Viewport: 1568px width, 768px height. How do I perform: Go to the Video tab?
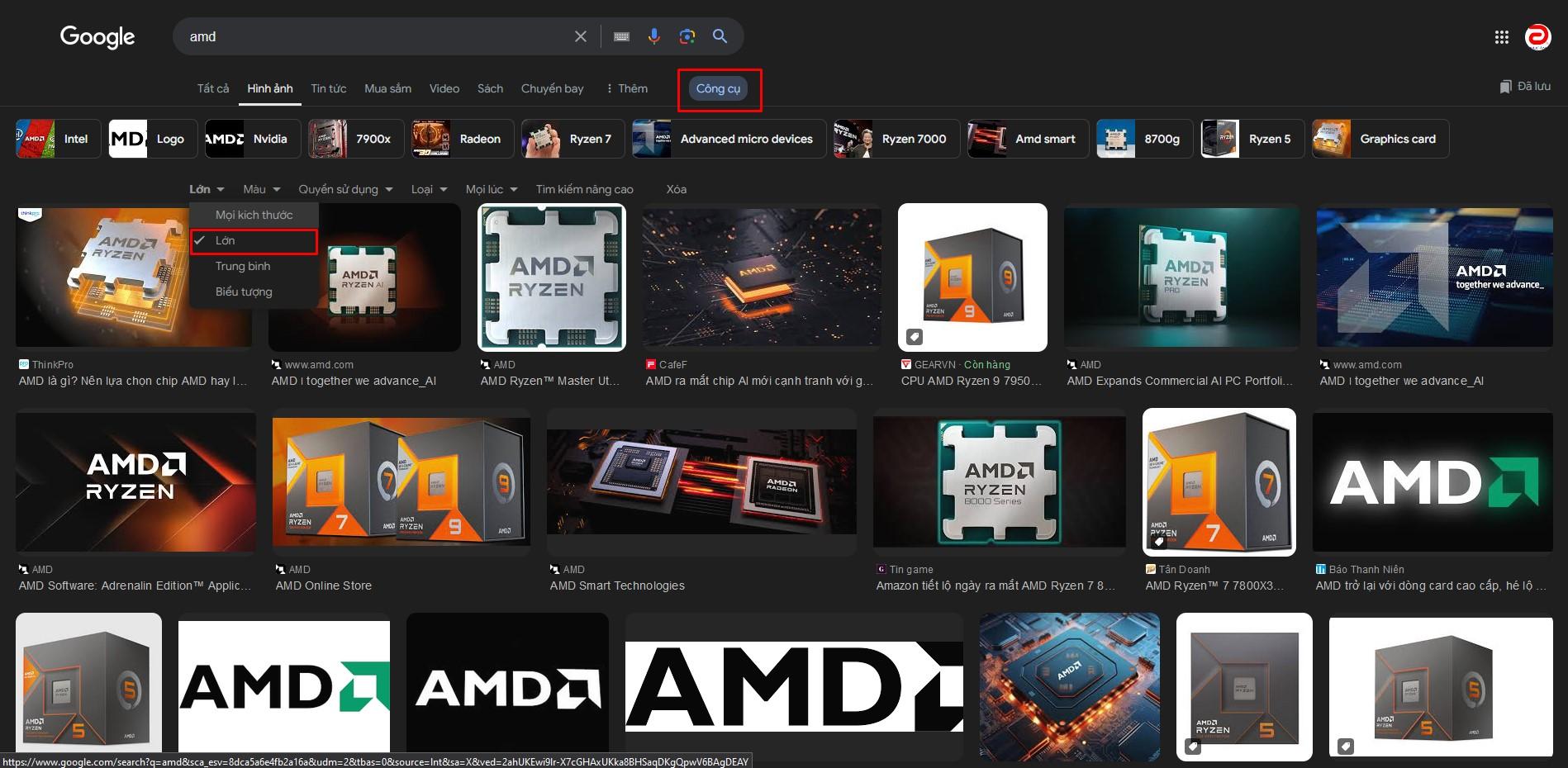pos(444,88)
